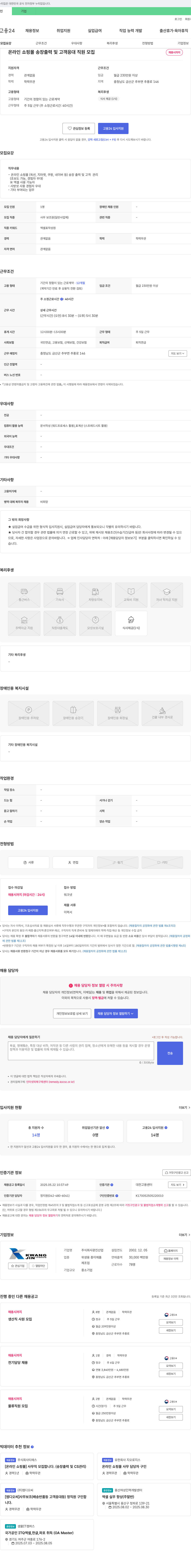
Task: Open the 취업지원 menu
Action: pos(63,30)
